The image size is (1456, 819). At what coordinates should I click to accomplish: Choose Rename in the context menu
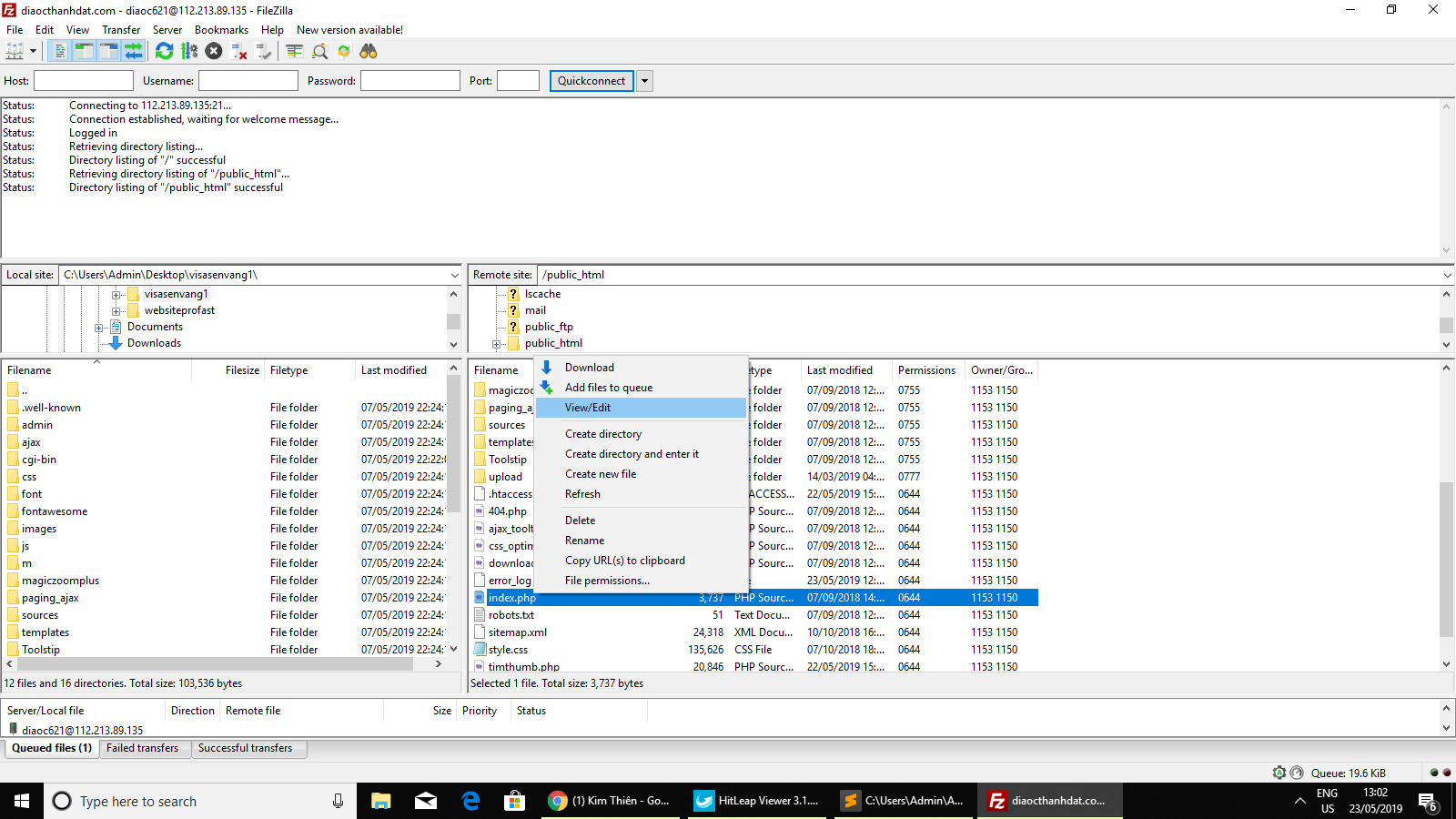click(641, 541)
